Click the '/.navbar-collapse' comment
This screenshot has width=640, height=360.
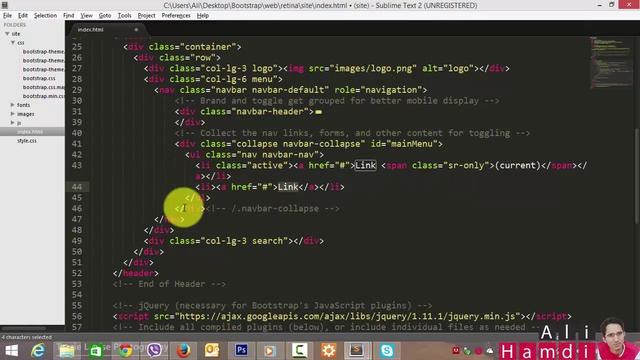coord(273,209)
